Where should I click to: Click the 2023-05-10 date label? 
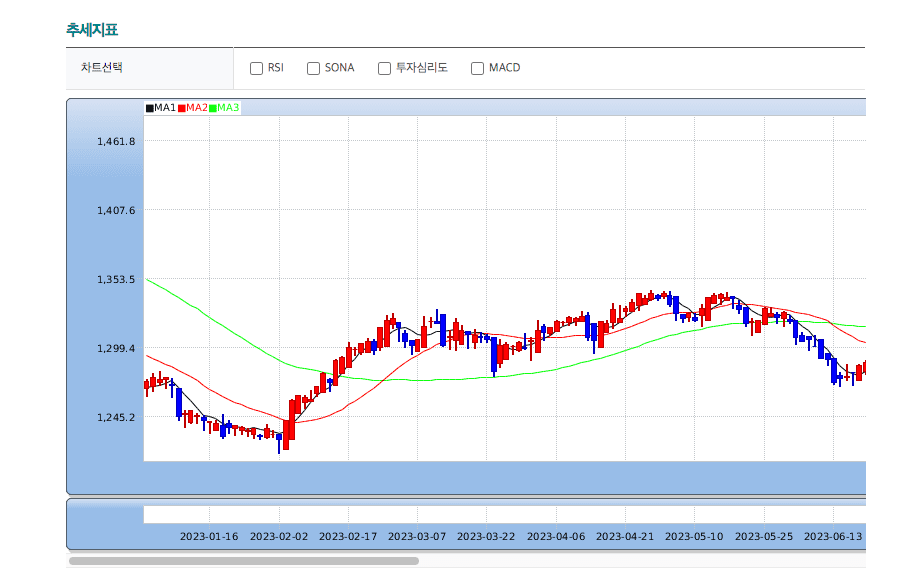click(x=694, y=536)
